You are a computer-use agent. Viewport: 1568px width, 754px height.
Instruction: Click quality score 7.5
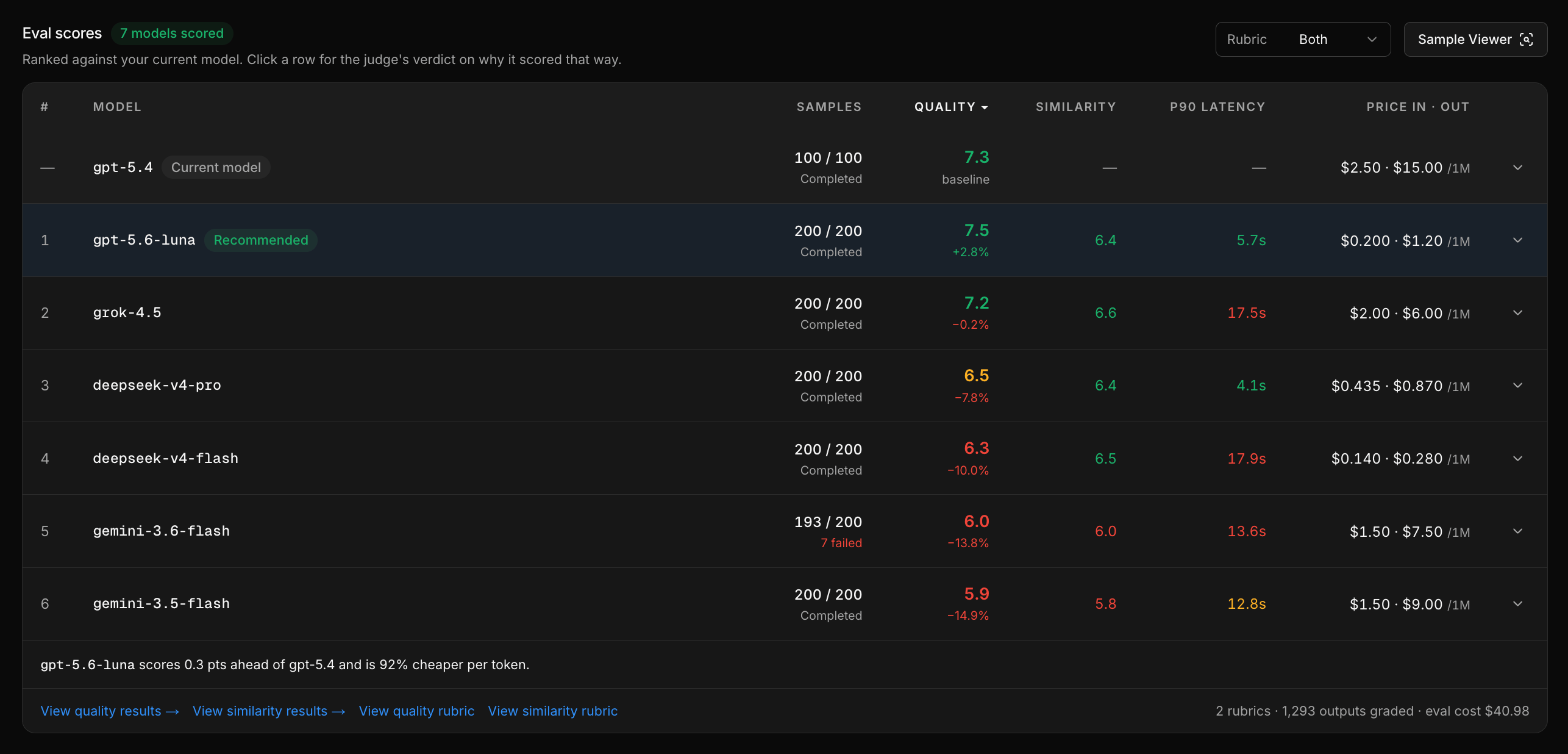click(x=977, y=231)
